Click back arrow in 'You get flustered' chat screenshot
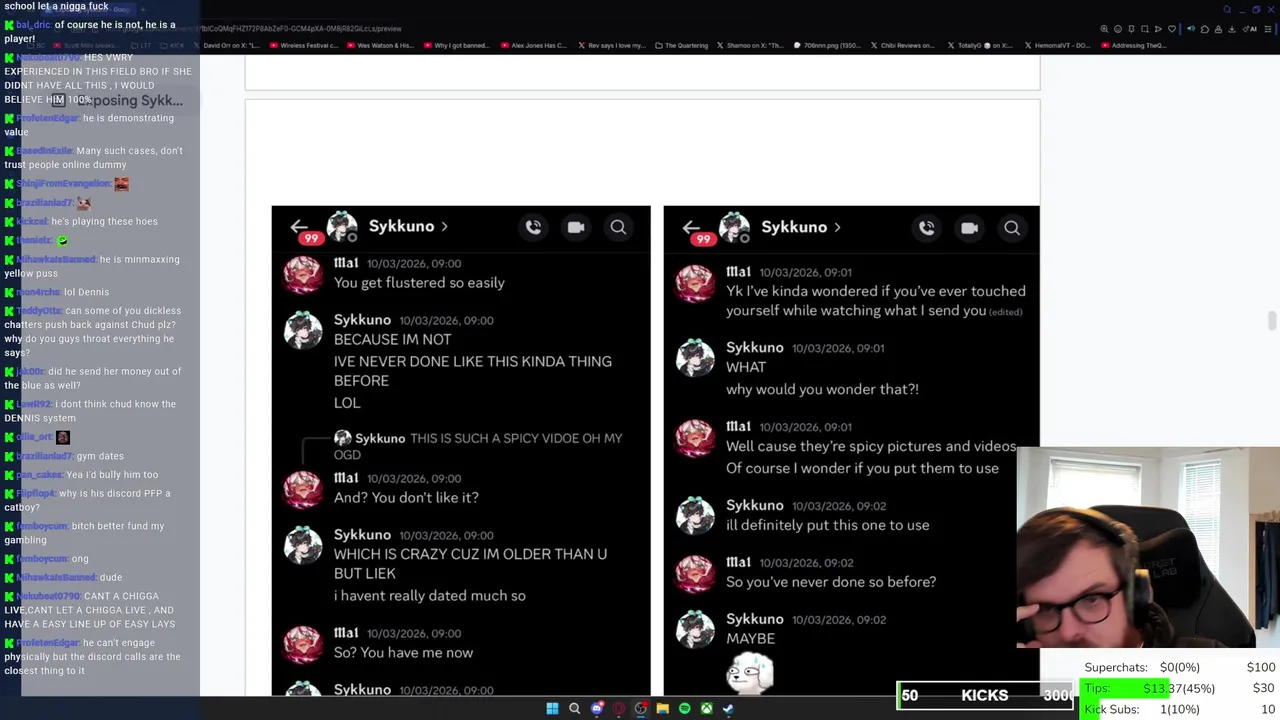1280x720 pixels. click(x=298, y=227)
